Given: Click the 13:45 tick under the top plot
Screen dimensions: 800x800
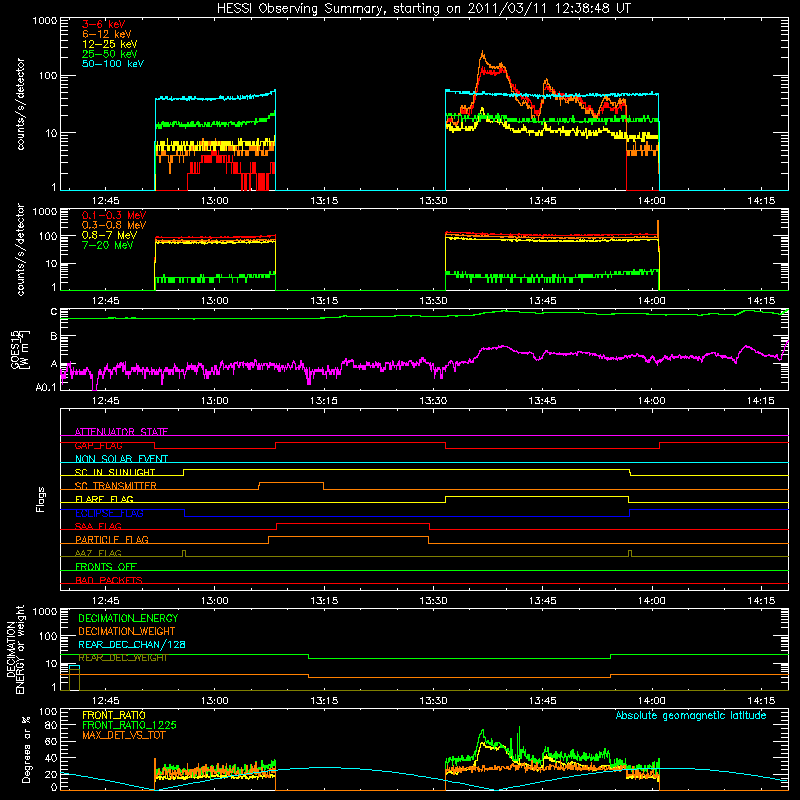Looking at the screenshot, I should coord(542,201).
